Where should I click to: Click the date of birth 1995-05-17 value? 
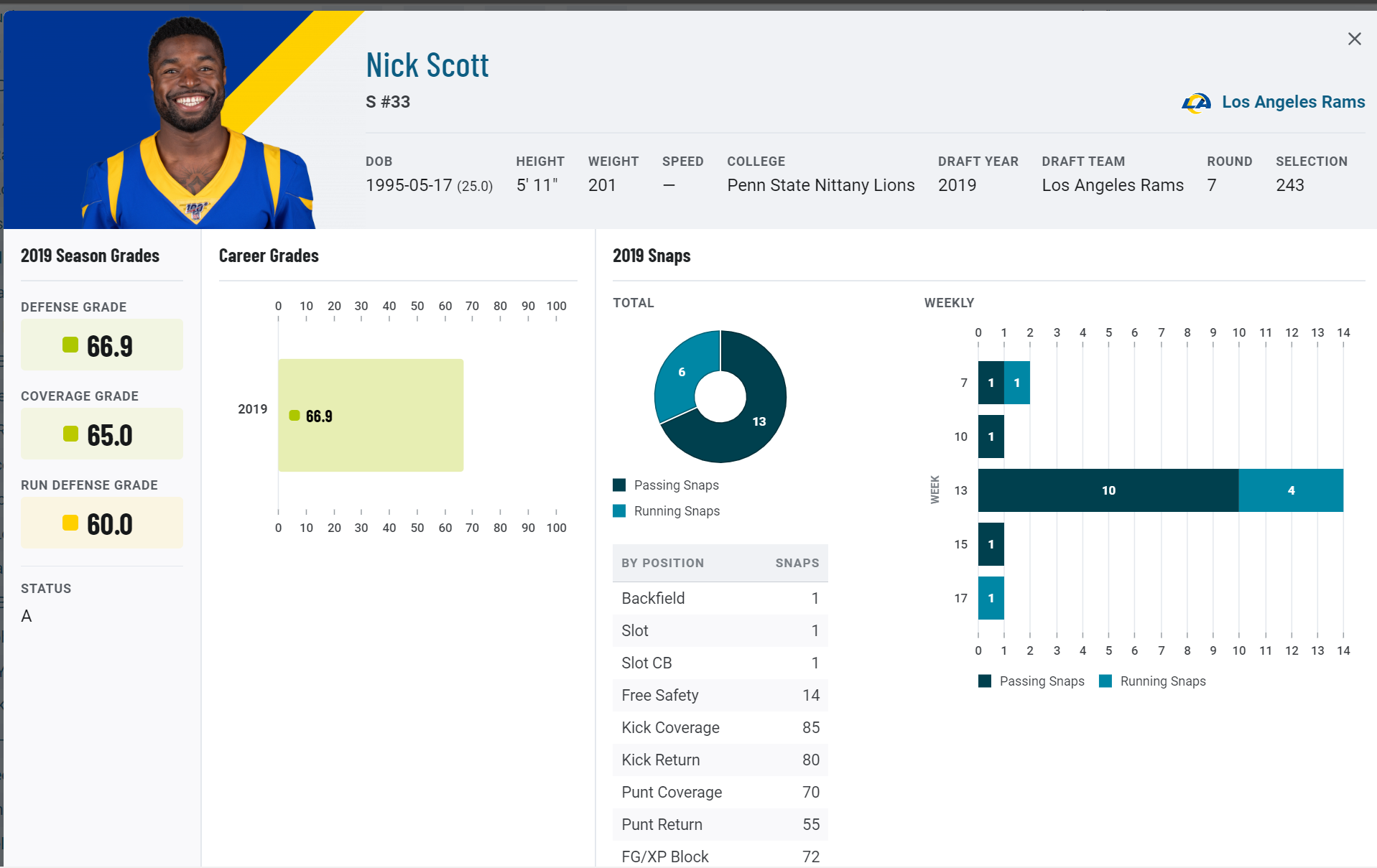coord(409,185)
